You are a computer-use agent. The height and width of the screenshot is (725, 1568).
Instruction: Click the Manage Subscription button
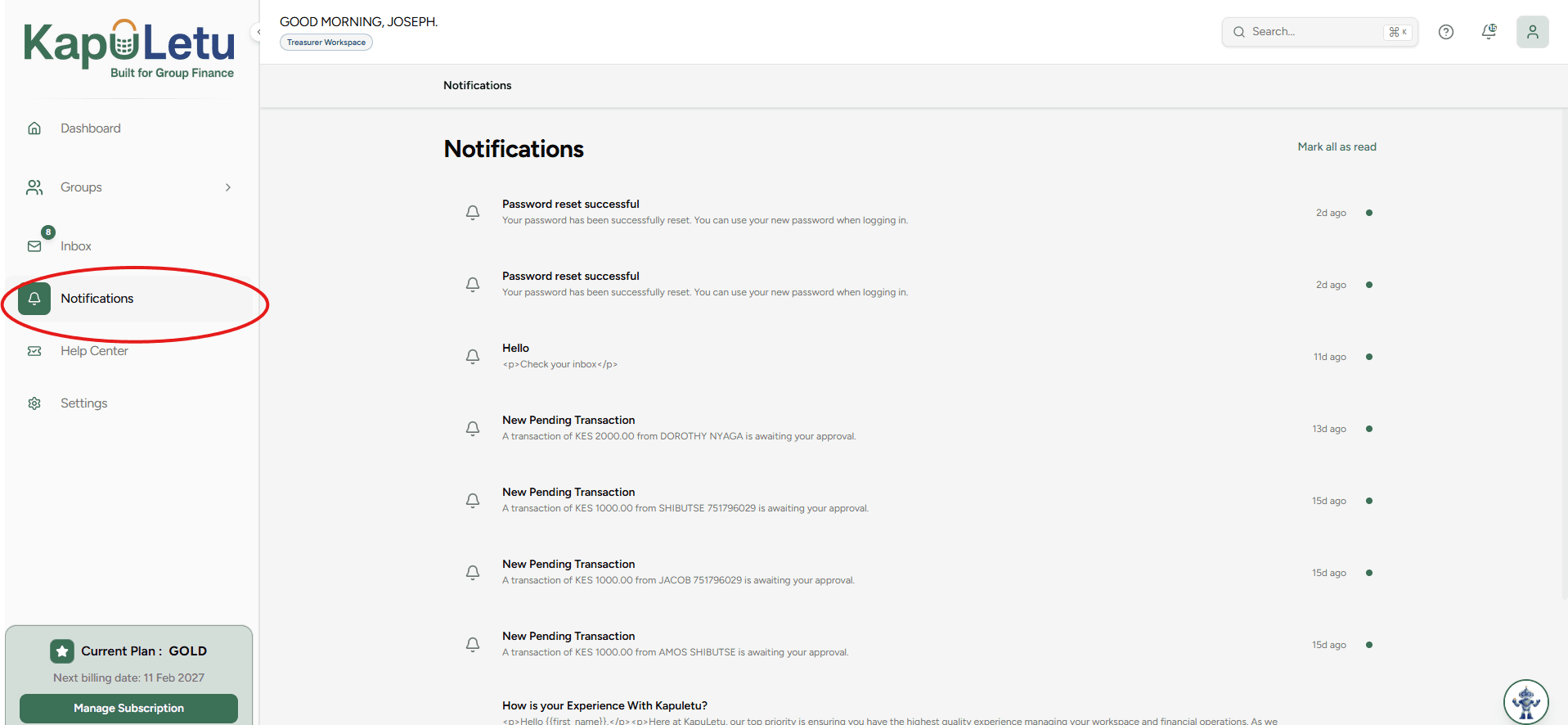coord(128,709)
